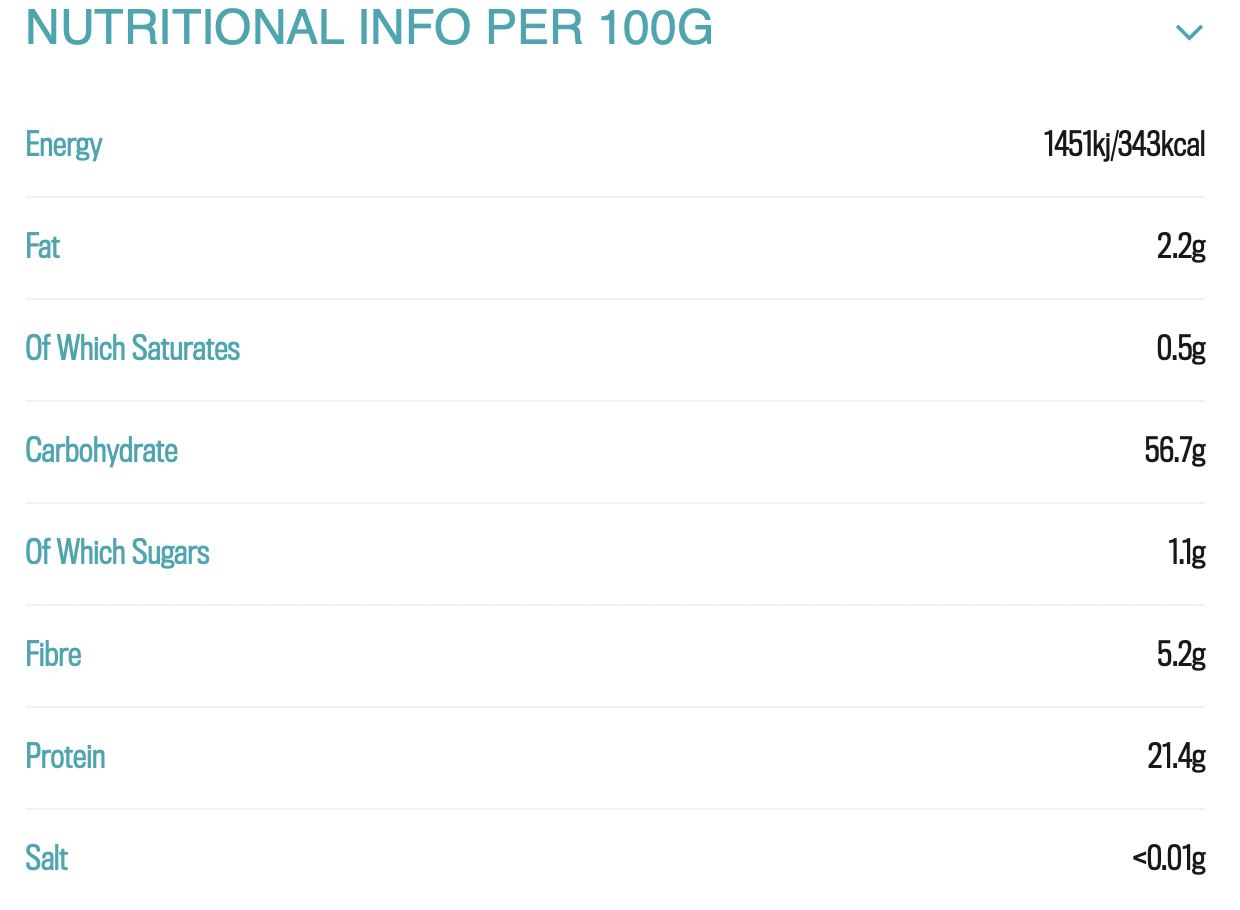
Task: Click the 2.2g fat value
Action: point(1181,247)
